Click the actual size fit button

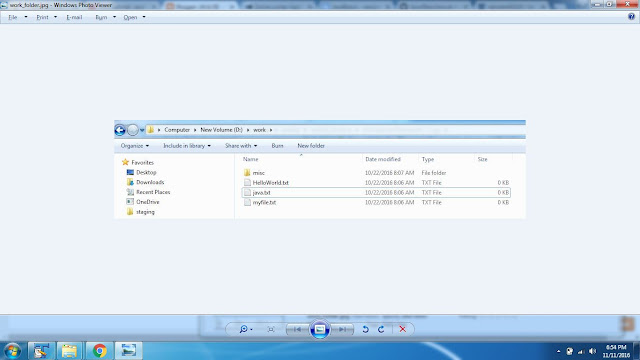[x=271, y=329]
